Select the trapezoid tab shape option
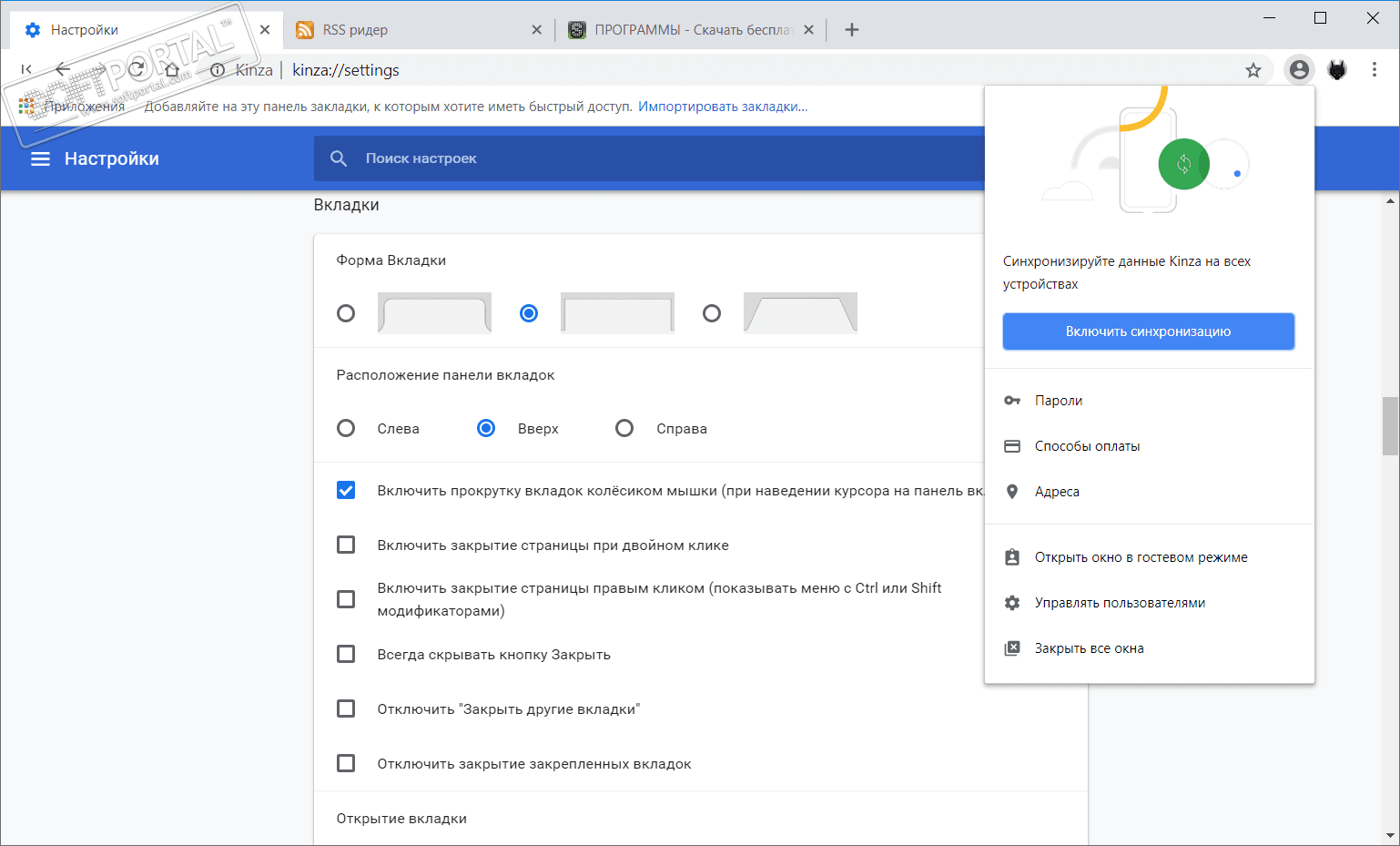Screen dimensions: 1400x846 712,313
